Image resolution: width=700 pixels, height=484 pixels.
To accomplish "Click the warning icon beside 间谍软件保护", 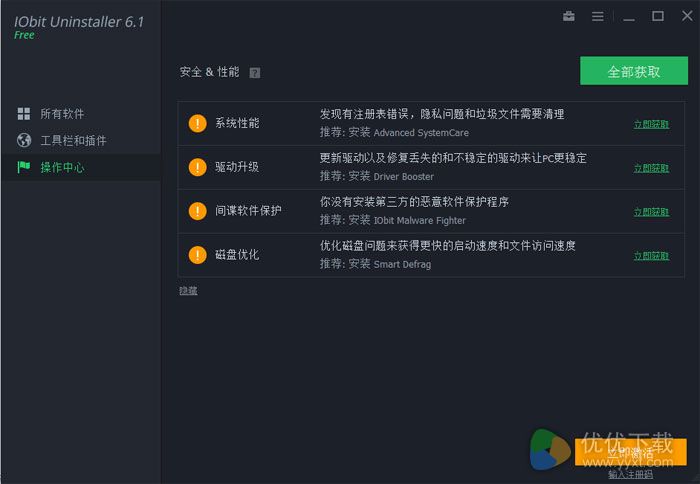I will (197, 211).
